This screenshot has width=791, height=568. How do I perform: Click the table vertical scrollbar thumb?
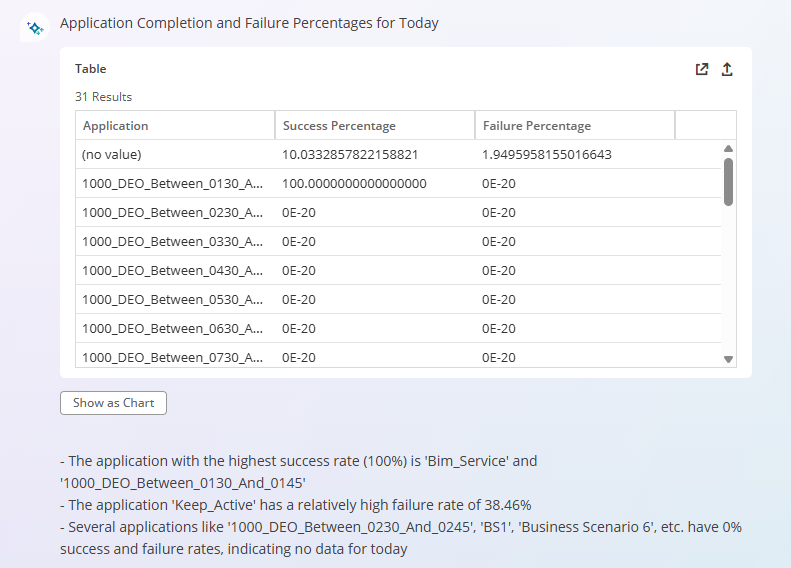pos(728,182)
